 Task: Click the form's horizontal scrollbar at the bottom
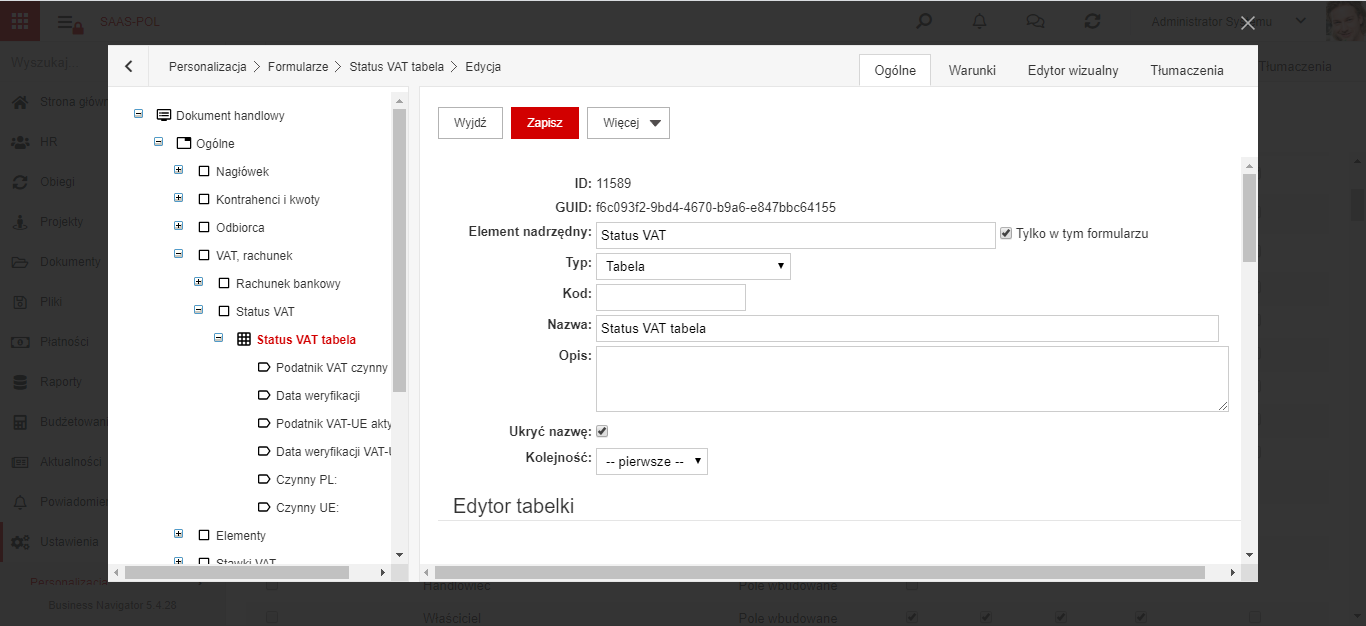click(x=820, y=572)
